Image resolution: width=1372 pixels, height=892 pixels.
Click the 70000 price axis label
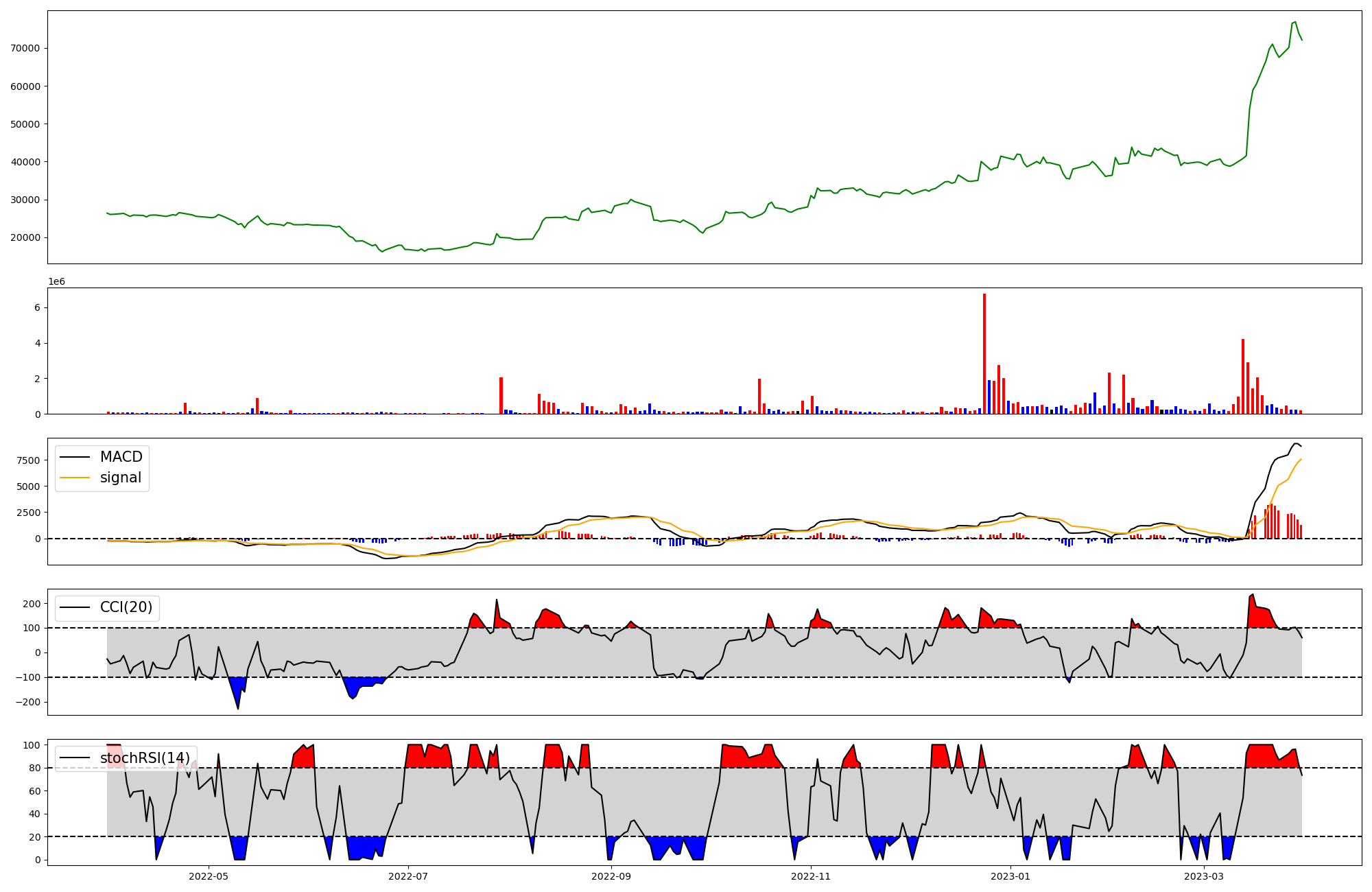tap(25, 49)
